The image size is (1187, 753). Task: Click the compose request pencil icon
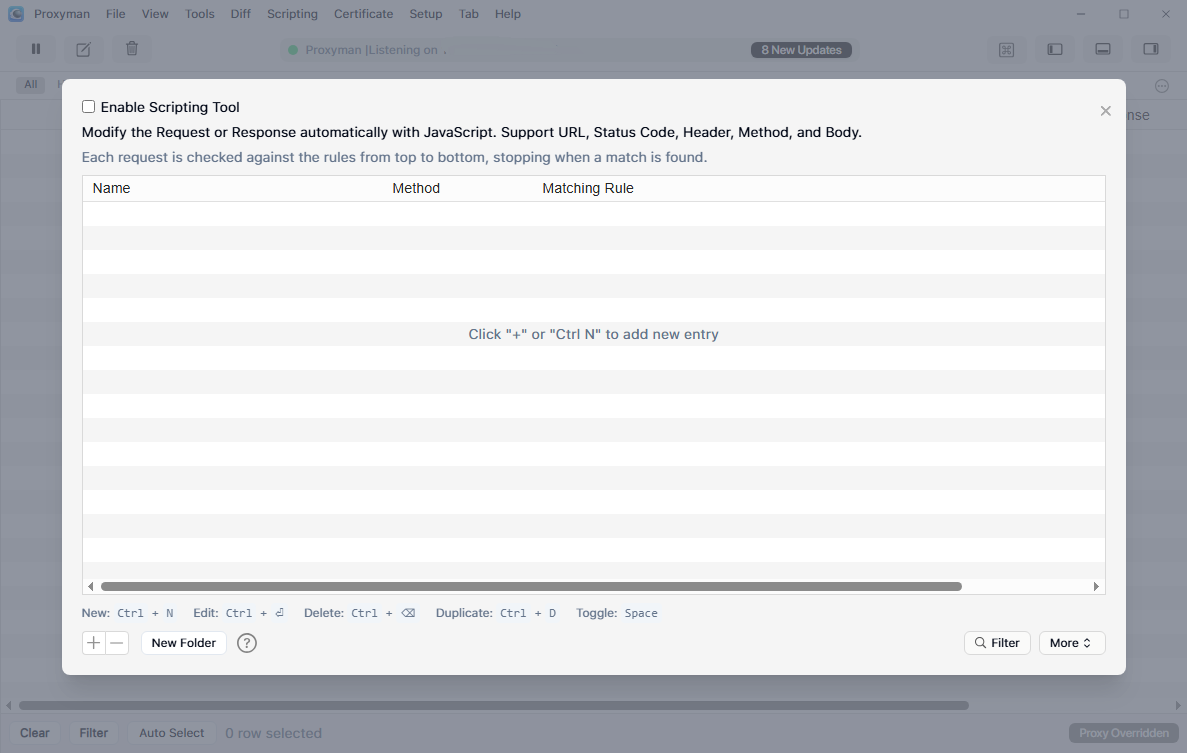83,49
